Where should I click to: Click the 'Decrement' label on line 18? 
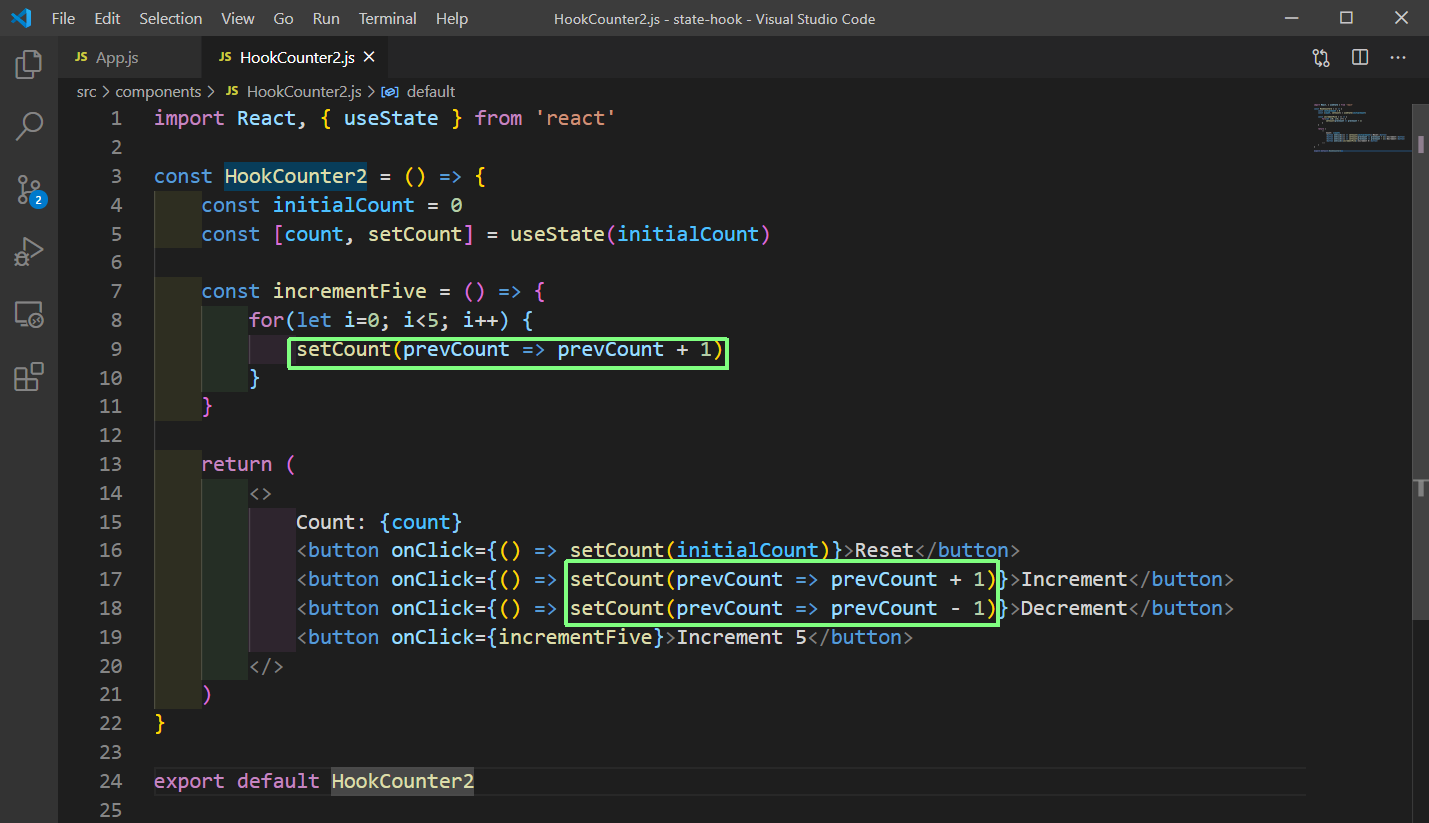1074,609
